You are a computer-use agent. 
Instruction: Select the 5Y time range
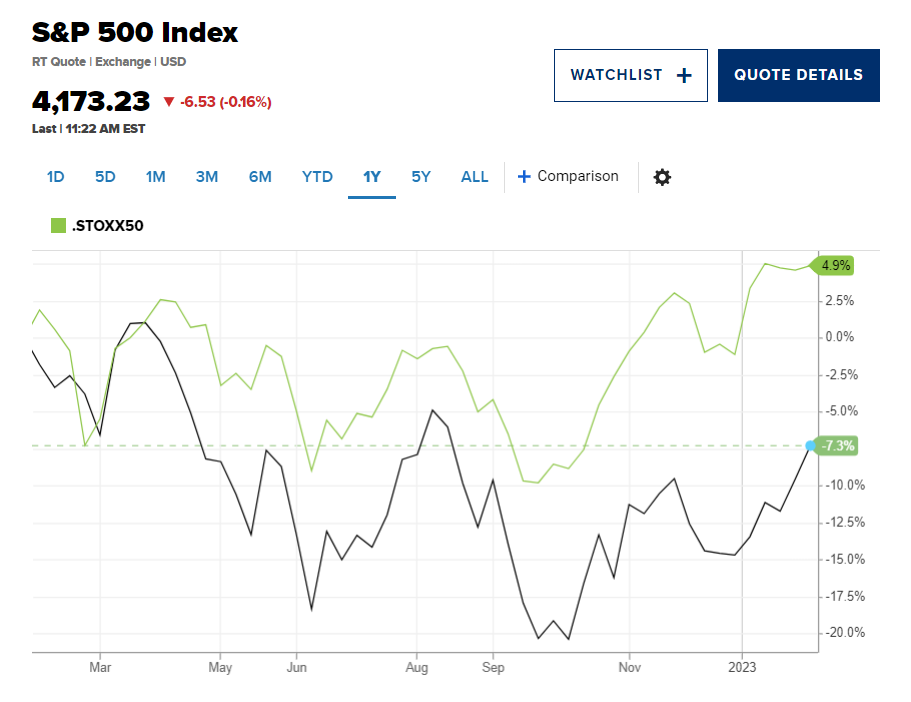[x=421, y=177]
